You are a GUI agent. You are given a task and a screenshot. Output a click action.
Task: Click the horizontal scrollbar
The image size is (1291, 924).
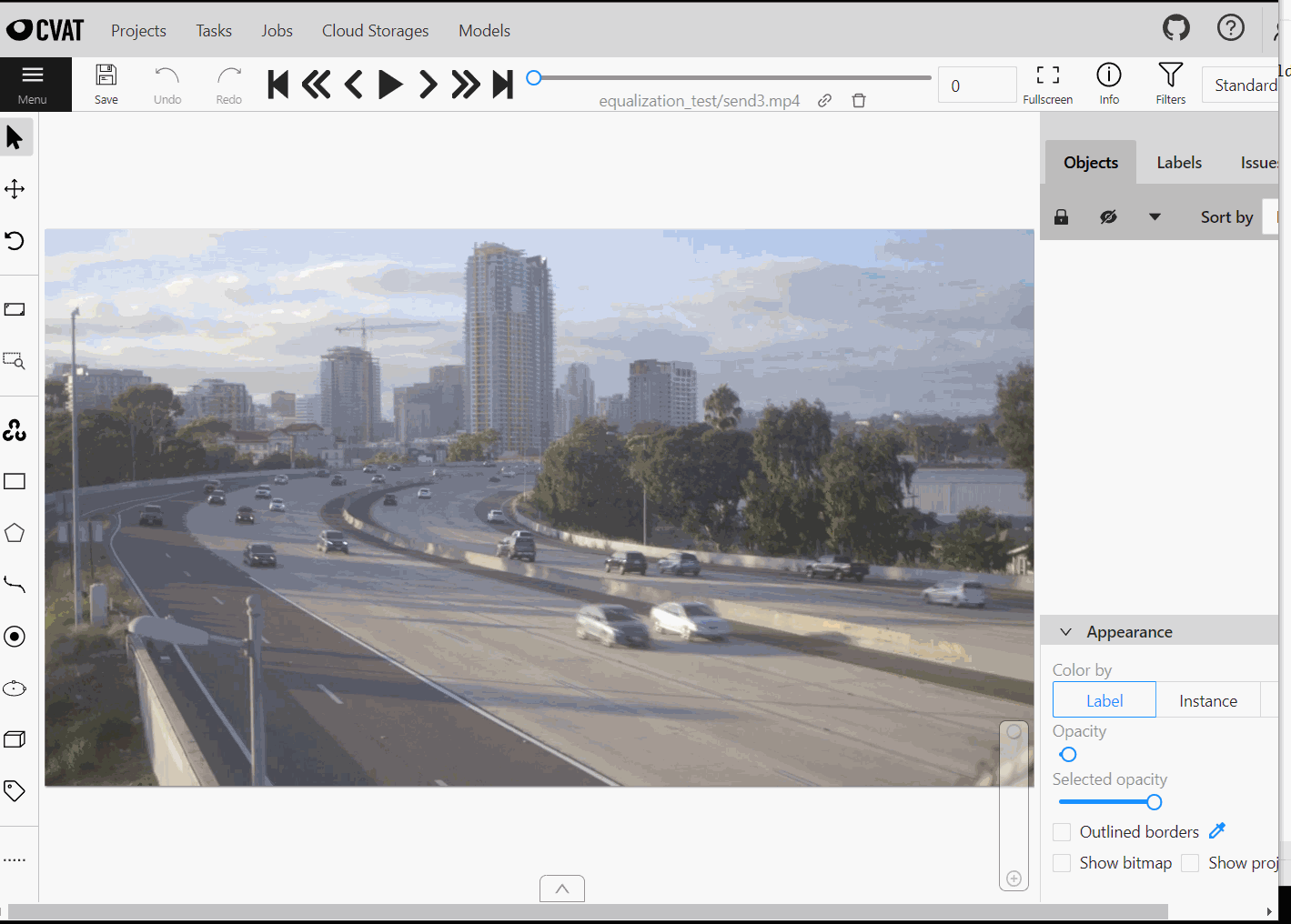click(588, 911)
